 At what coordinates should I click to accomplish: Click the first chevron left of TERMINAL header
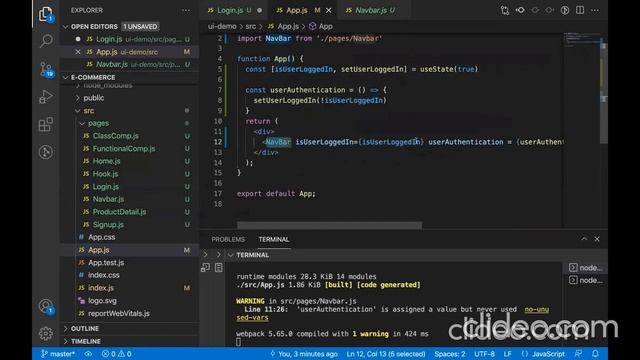[206, 255]
